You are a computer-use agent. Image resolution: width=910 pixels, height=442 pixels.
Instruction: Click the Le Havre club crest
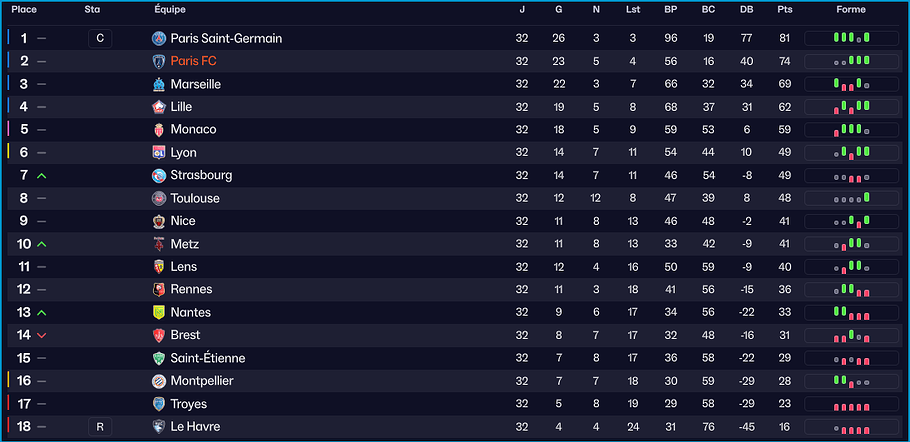point(159,427)
